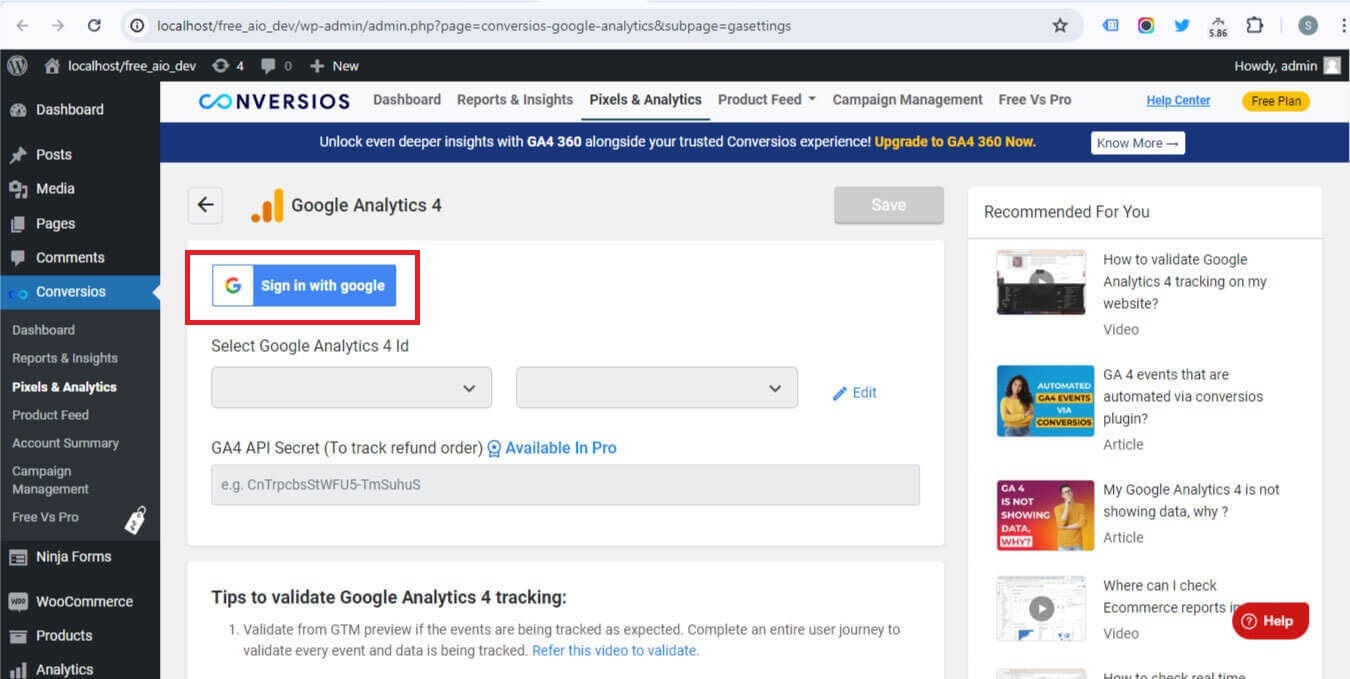Open the localhost/free_aio_dev site link in the admin bar

pyautogui.click(x=120, y=66)
